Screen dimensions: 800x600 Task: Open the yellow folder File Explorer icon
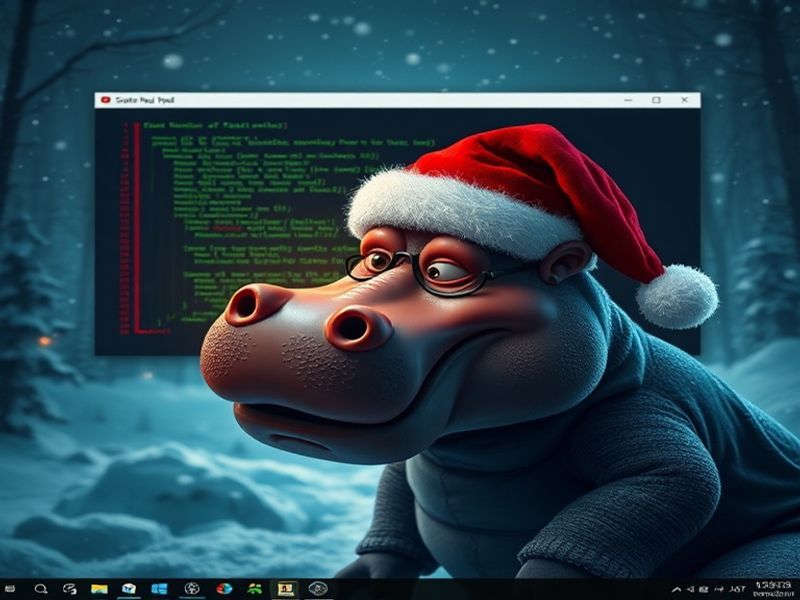tap(99, 589)
